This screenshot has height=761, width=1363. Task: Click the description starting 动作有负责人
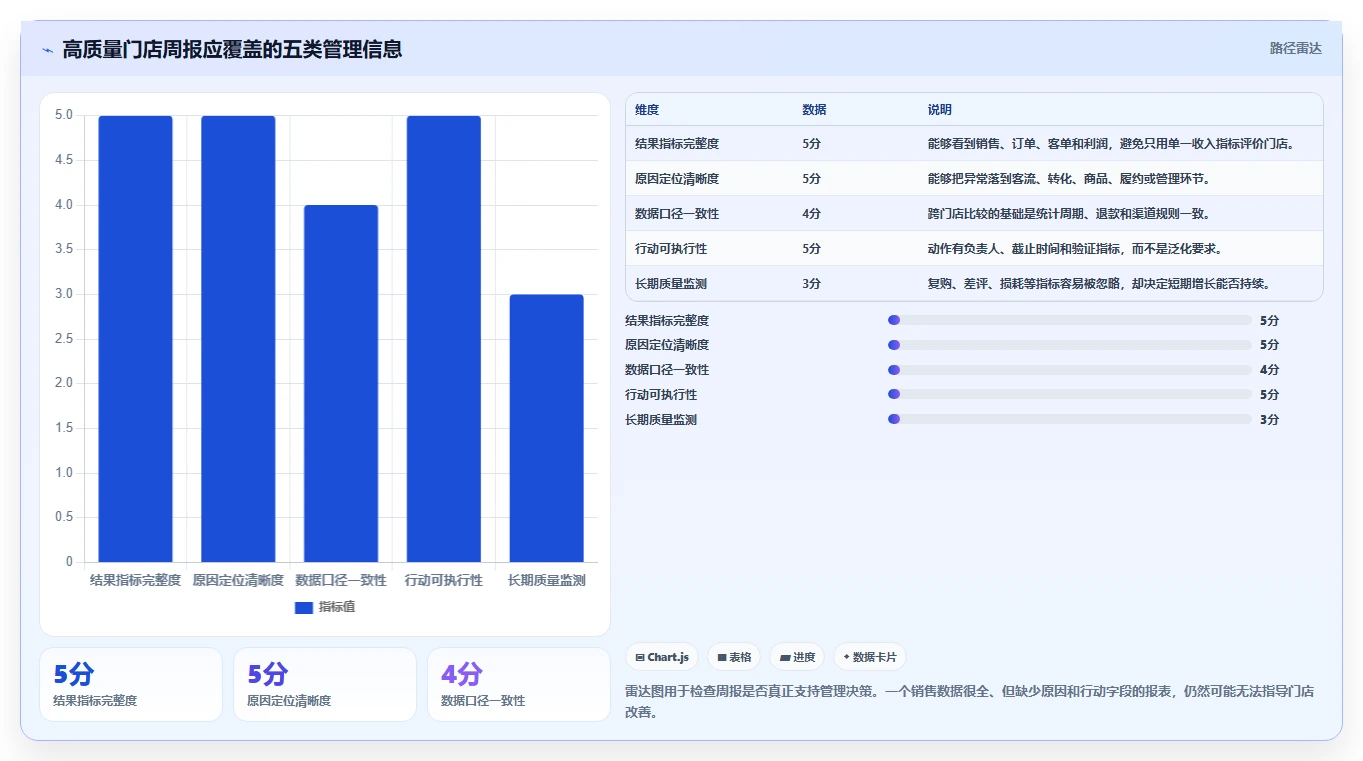1076,249
